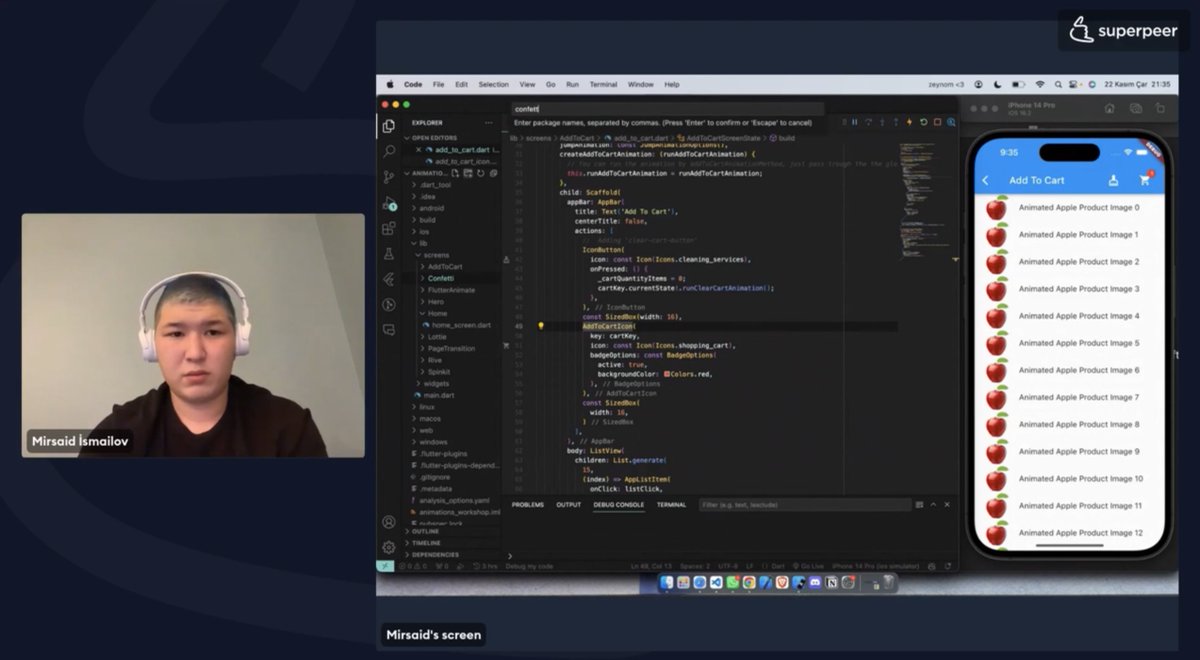Open home_screen.dart in explorer
This screenshot has height=660, width=1200.
461,325
